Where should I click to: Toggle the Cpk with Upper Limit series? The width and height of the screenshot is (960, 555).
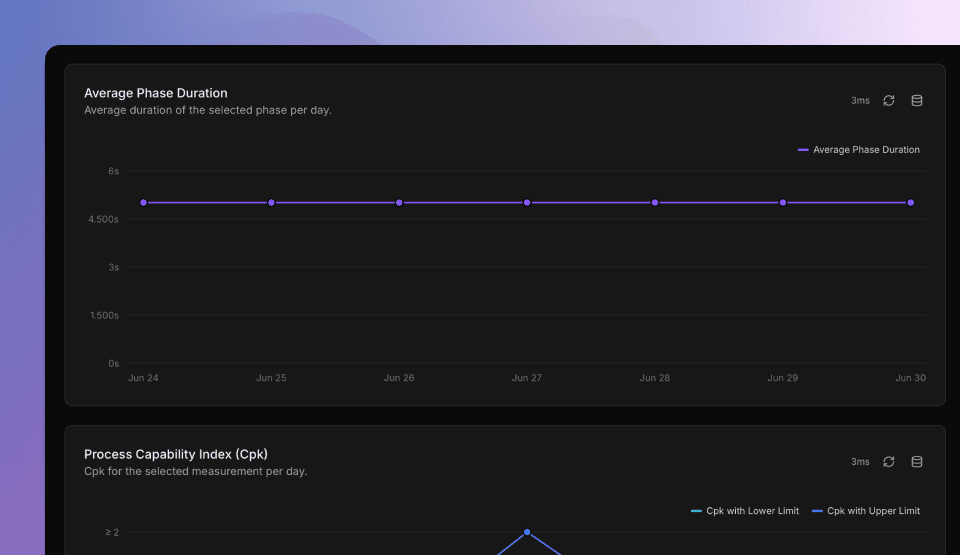point(866,511)
